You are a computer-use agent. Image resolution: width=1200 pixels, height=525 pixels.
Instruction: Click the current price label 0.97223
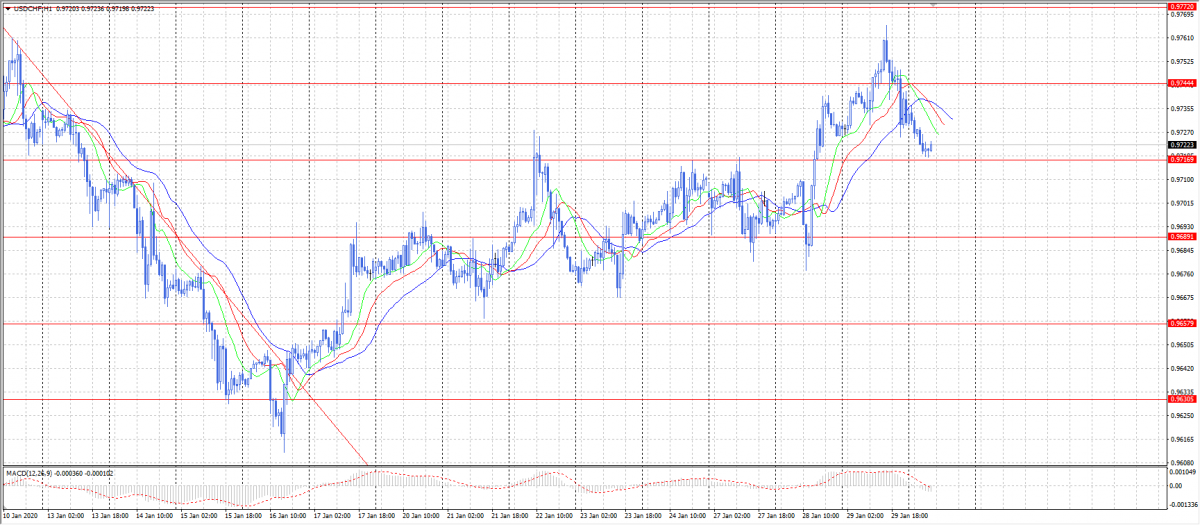(x=1181, y=144)
